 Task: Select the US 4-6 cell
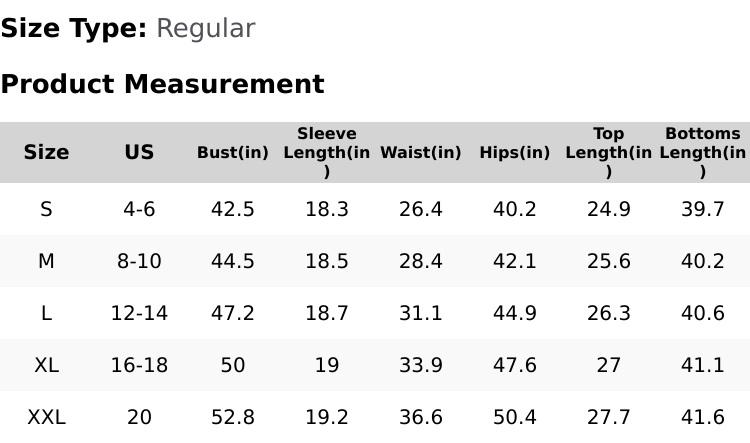point(139,209)
